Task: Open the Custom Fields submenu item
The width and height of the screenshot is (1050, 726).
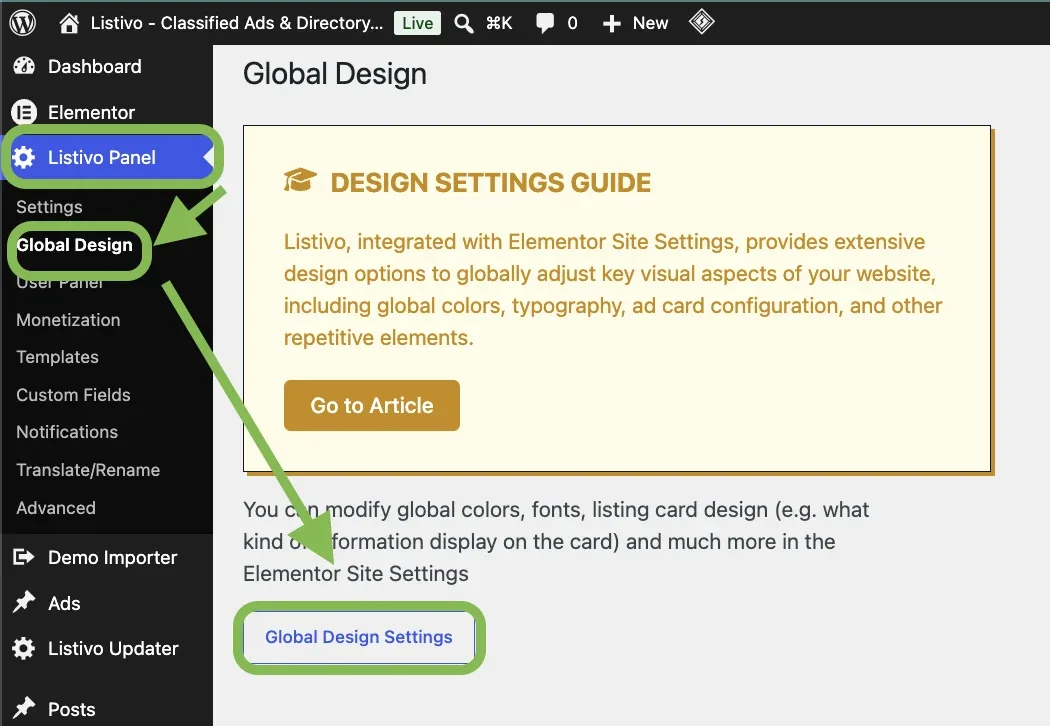Action: tap(73, 395)
